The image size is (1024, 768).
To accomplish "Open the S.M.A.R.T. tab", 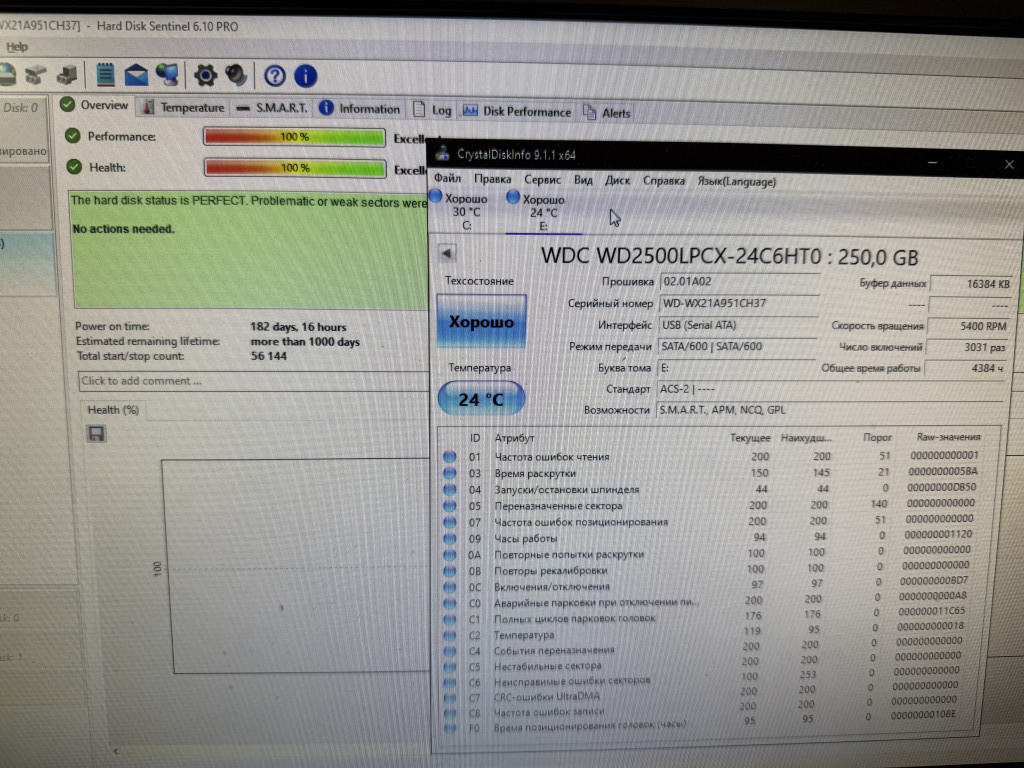I will coord(272,108).
